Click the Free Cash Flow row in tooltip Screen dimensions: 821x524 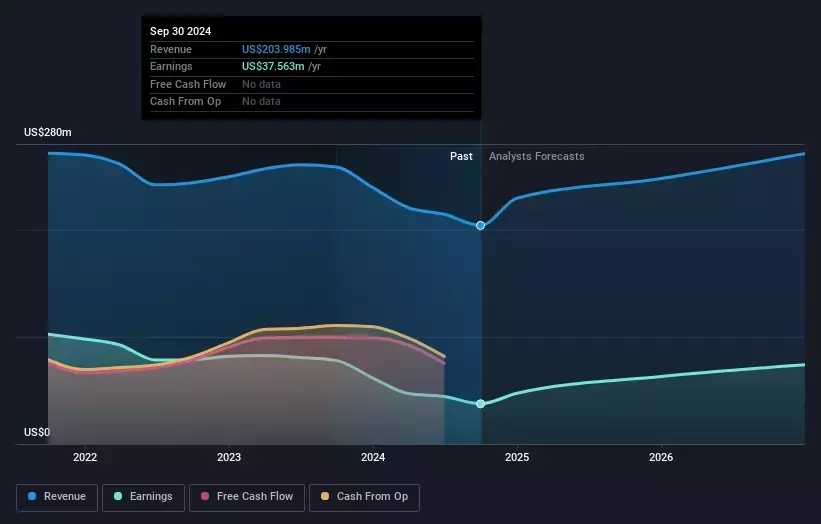point(188,84)
